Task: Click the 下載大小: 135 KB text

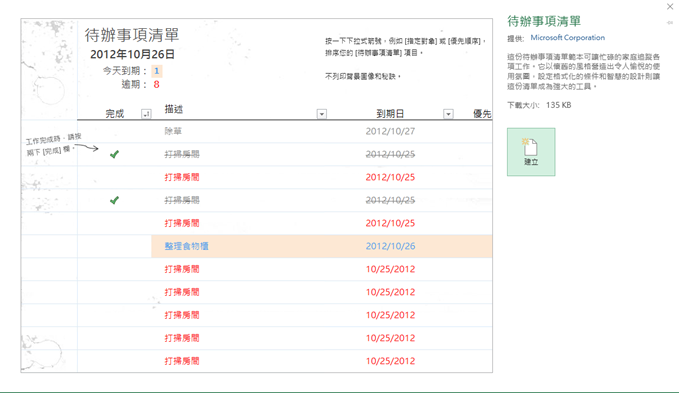Action: point(539,105)
